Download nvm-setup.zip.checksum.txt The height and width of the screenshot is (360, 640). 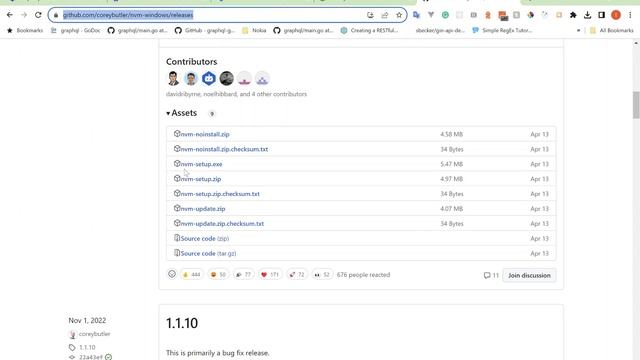(220, 194)
